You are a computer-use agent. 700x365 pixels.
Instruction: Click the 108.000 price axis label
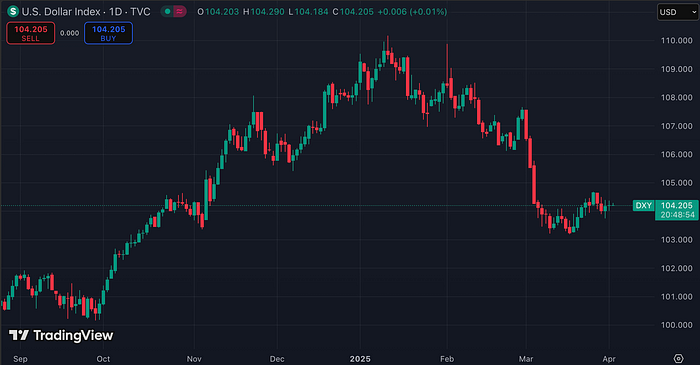point(677,97)
